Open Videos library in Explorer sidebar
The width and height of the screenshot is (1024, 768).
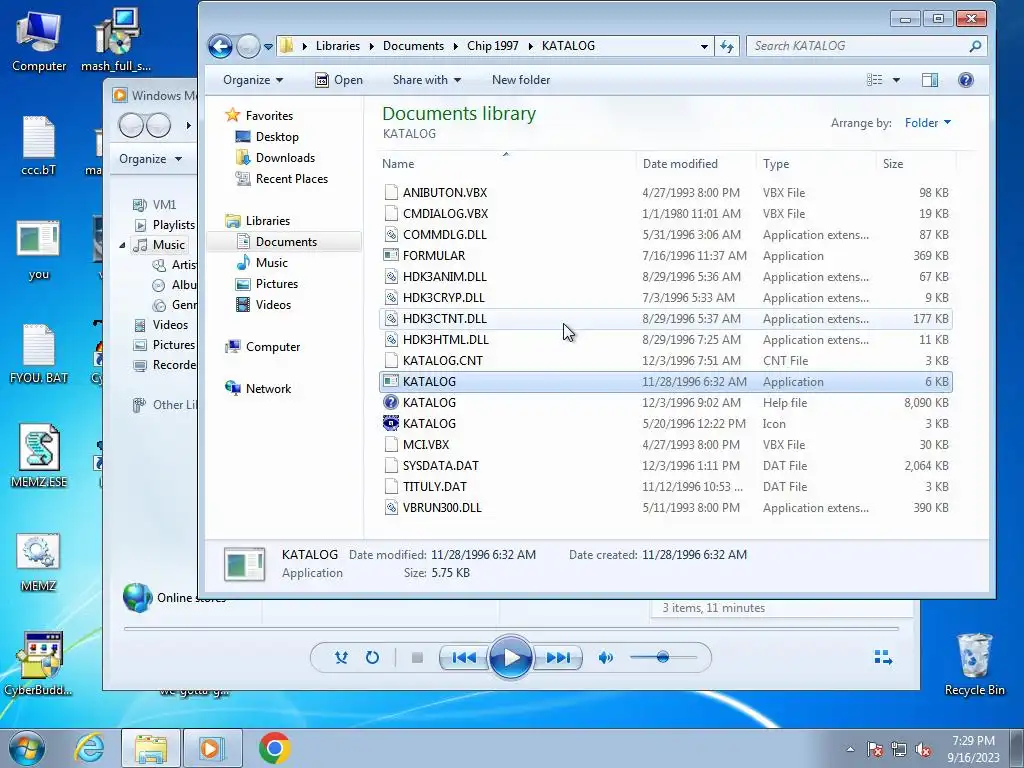(273, 305)
